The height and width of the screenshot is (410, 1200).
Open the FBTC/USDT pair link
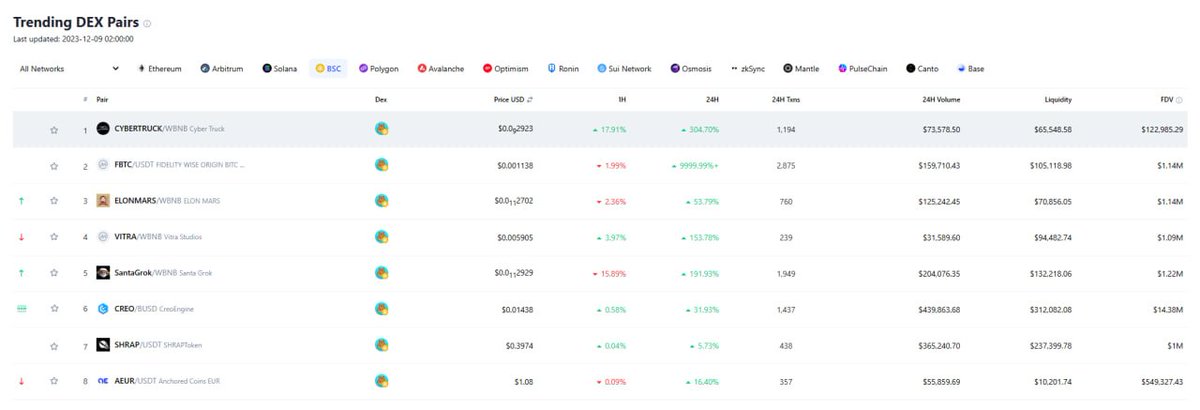click(x=179, y=165)
